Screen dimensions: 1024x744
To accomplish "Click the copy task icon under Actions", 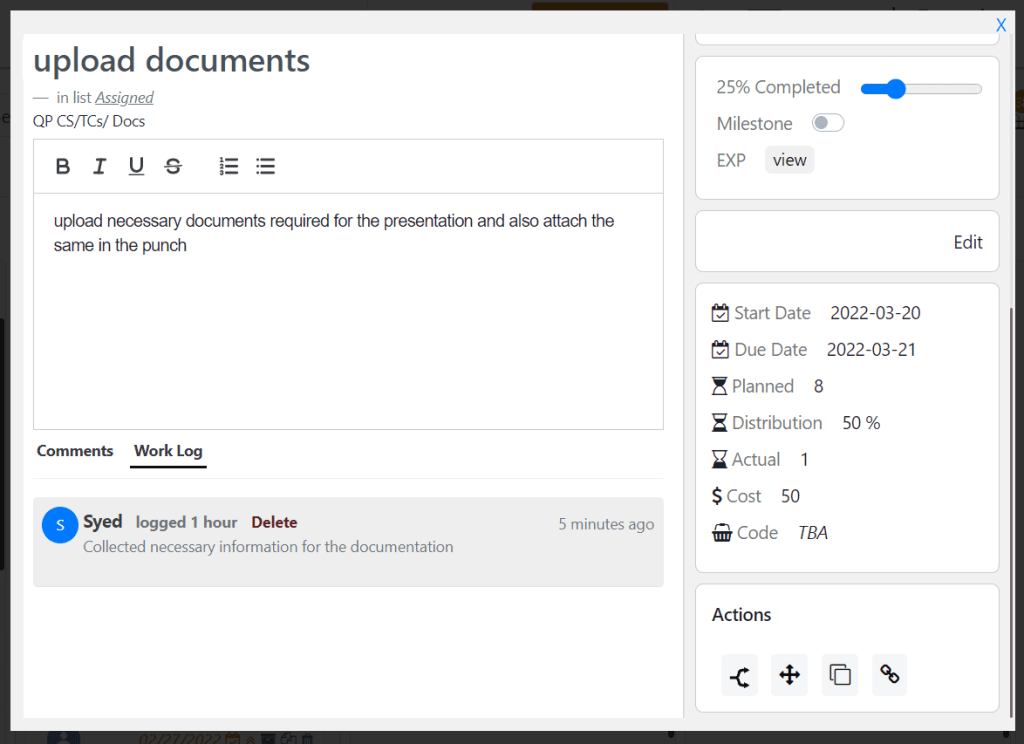I will [839, 675].
